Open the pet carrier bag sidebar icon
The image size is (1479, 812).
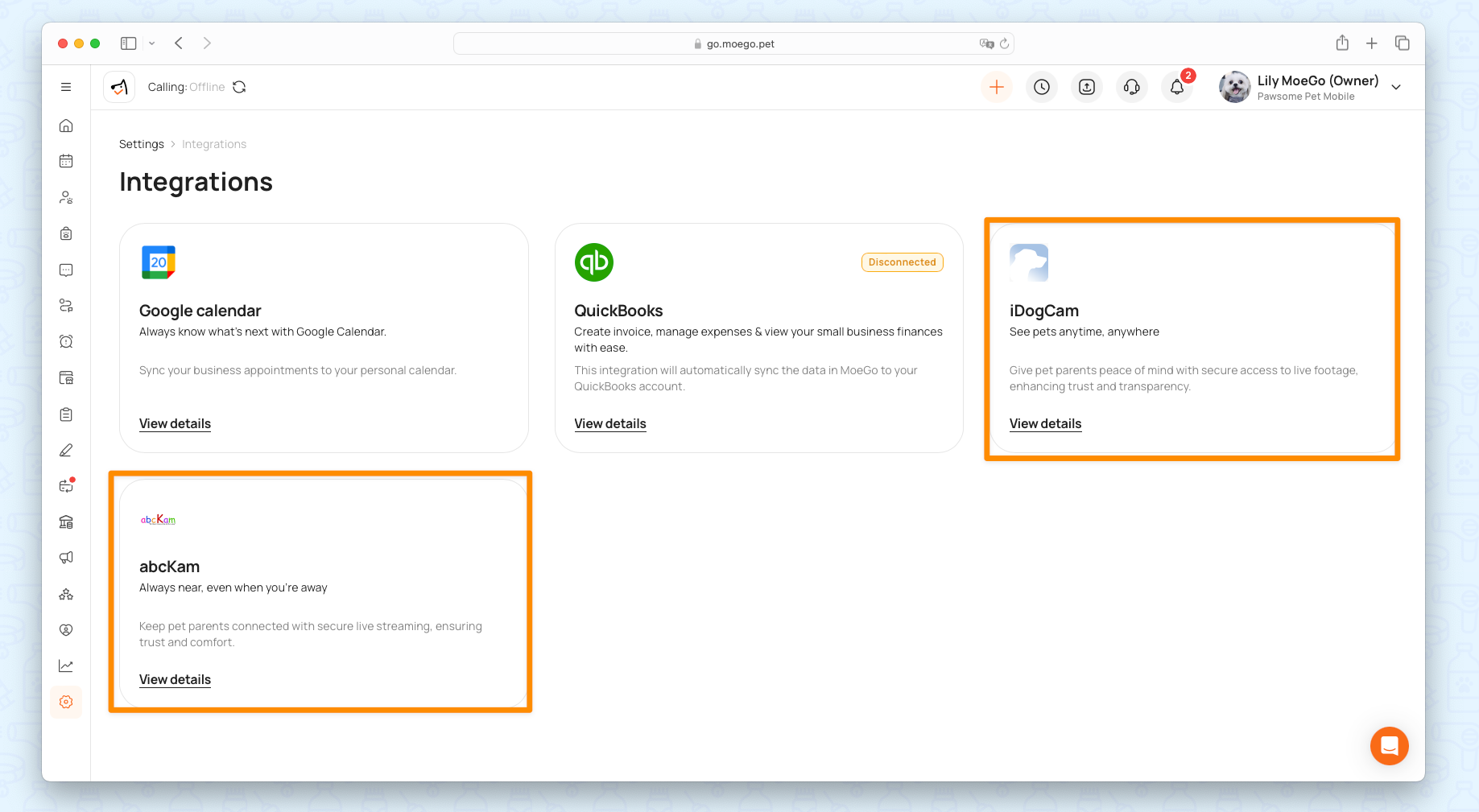(66, 233)
